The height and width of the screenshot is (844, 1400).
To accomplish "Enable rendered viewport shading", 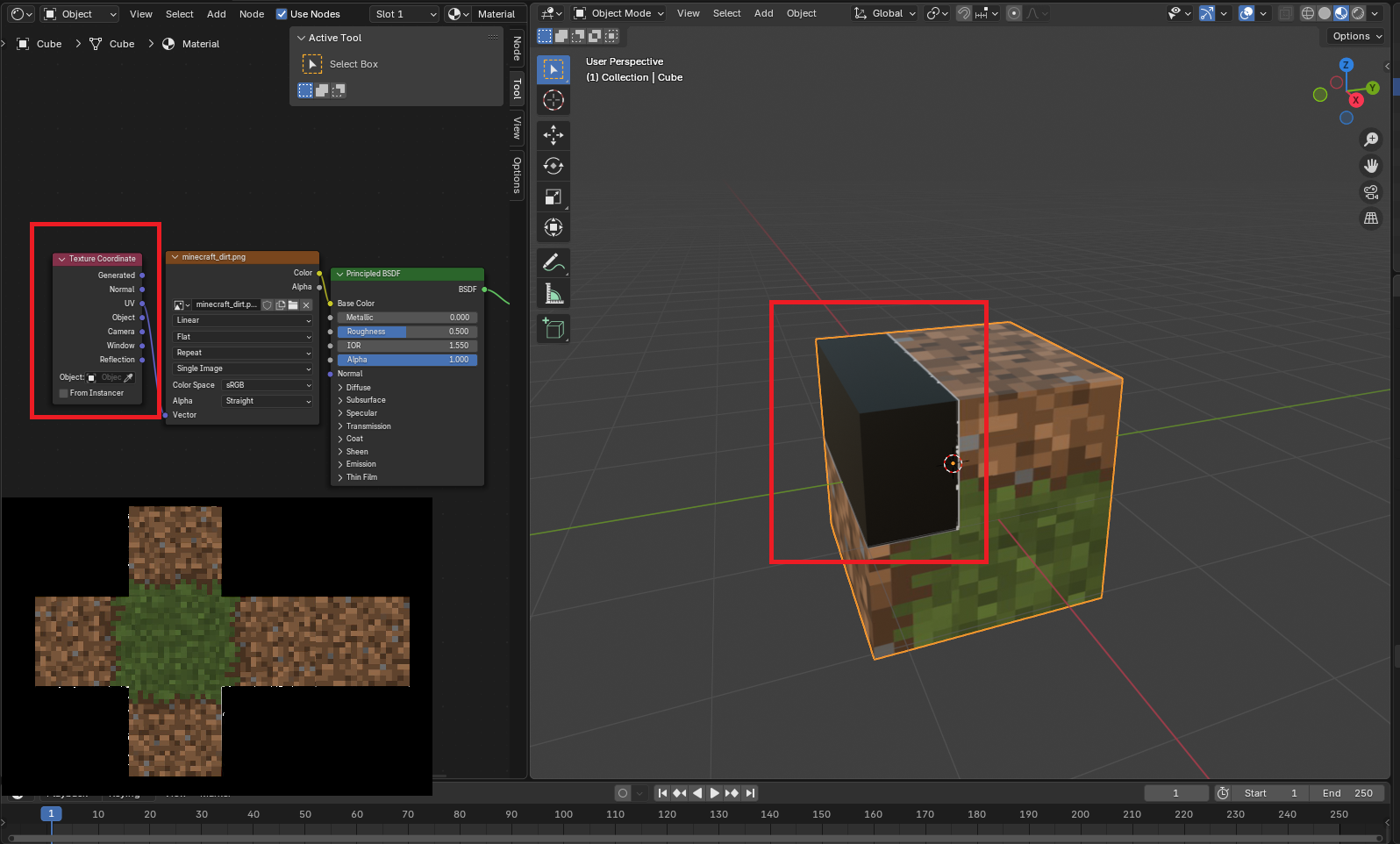I will click(1358, 13).
